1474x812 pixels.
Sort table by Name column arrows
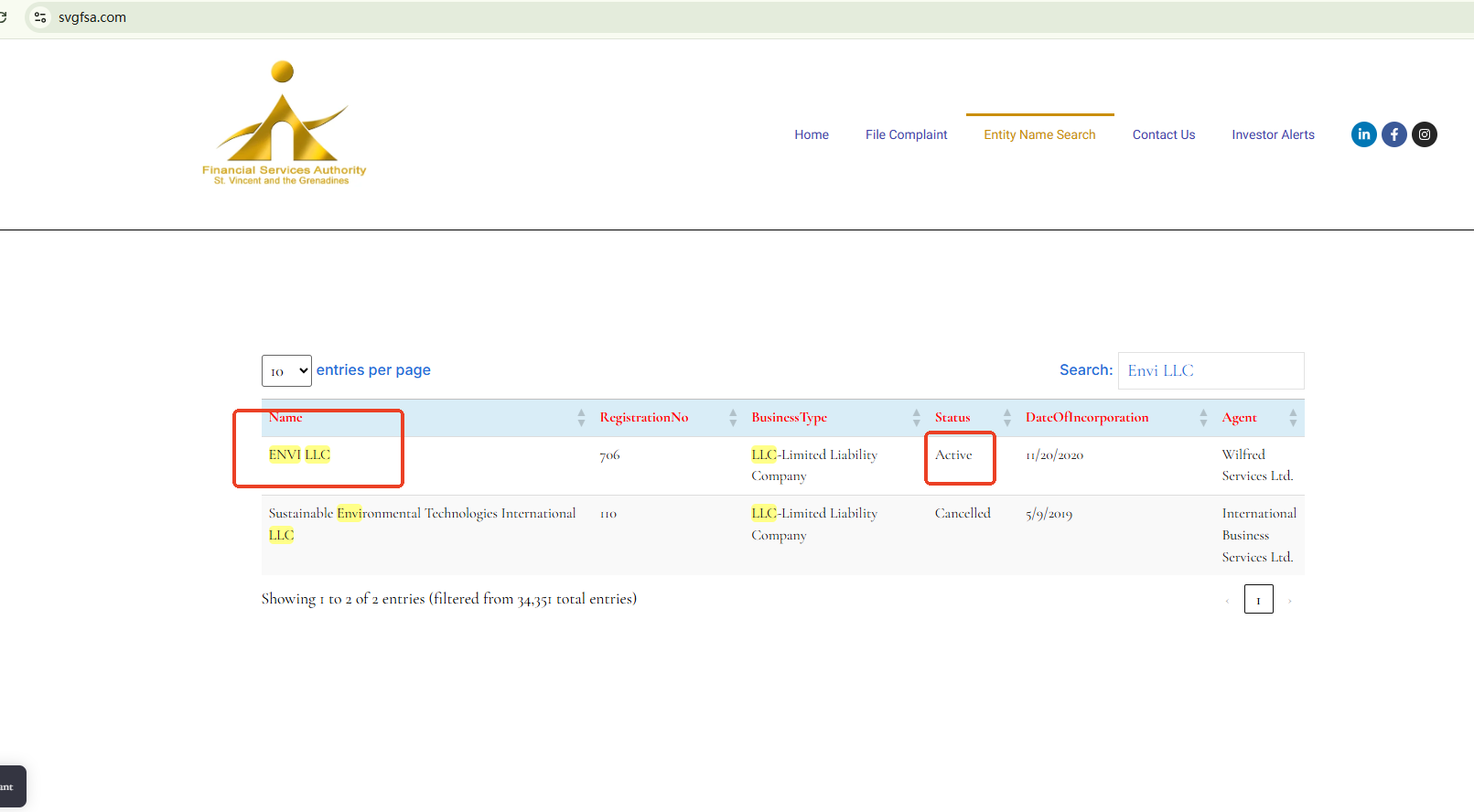581,418
